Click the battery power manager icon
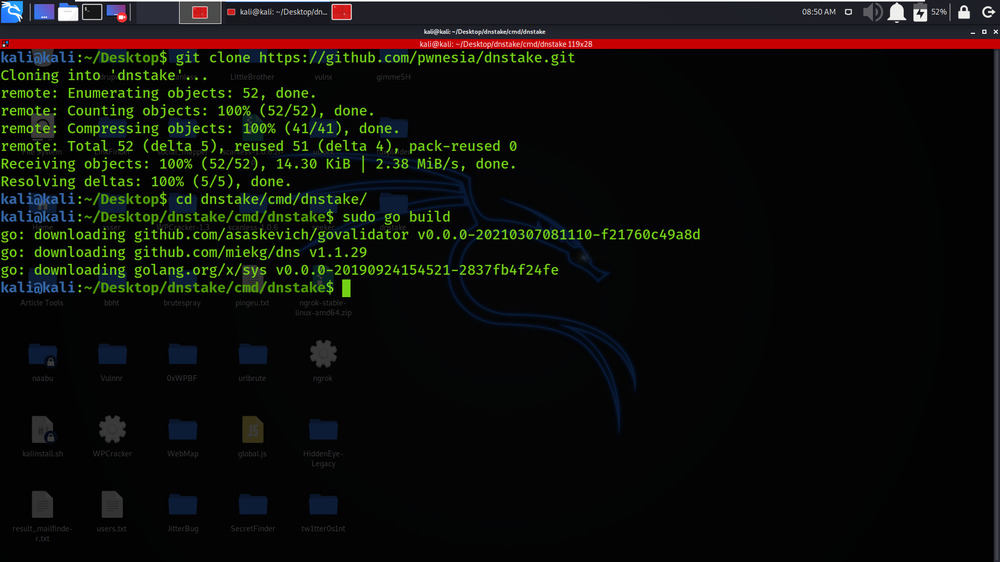This screenshot has width=1000, height=562. click(x=920, y=12)
